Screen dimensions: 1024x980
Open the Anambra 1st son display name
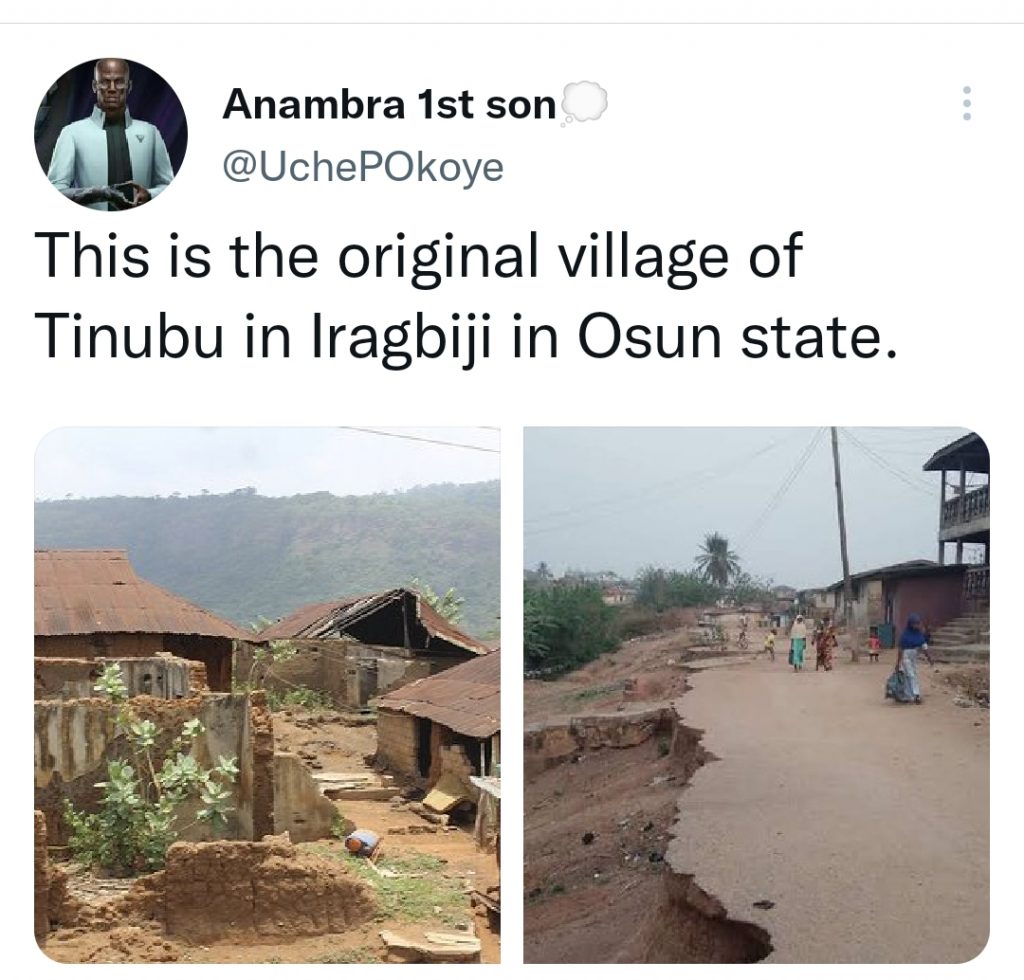click(x=389, y=104)
